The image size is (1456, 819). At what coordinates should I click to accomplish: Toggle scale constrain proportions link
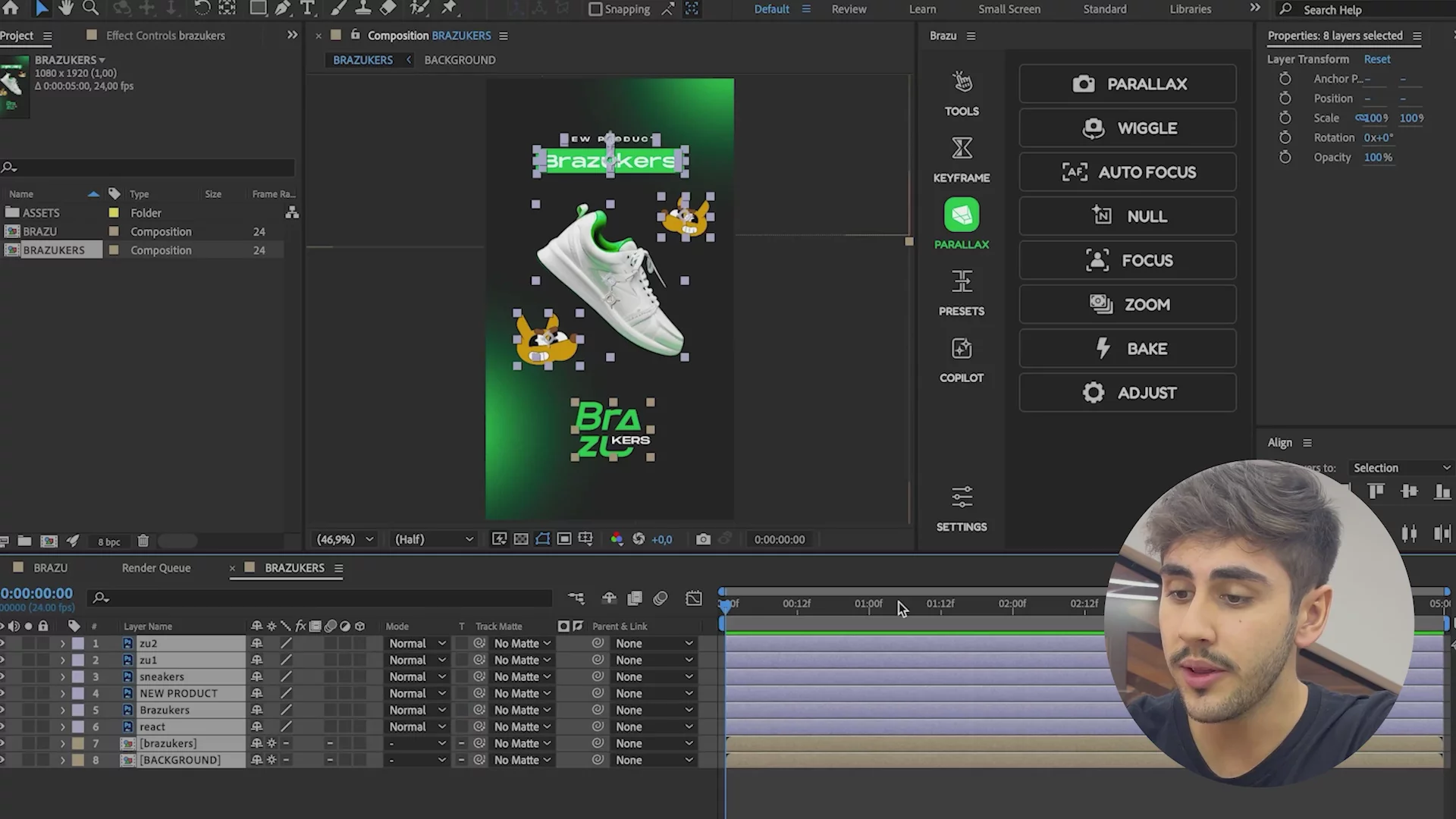[x=1360, y=118]
